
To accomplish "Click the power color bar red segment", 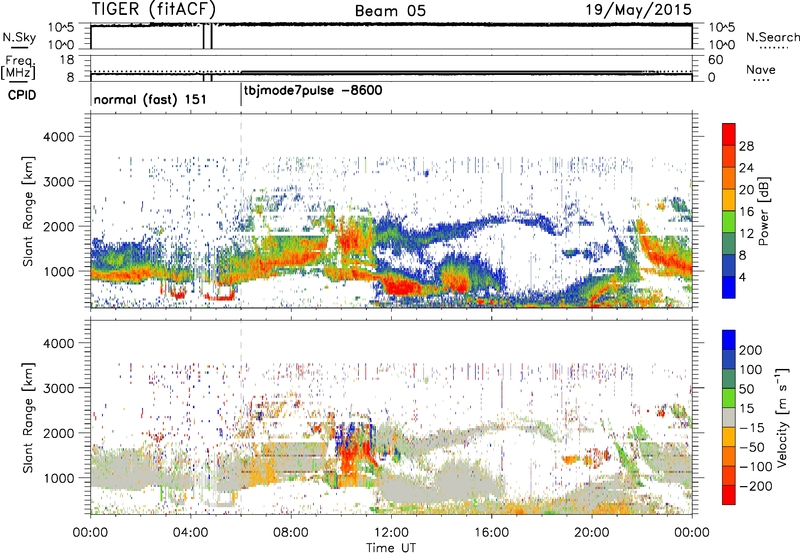I will point(729,135).
